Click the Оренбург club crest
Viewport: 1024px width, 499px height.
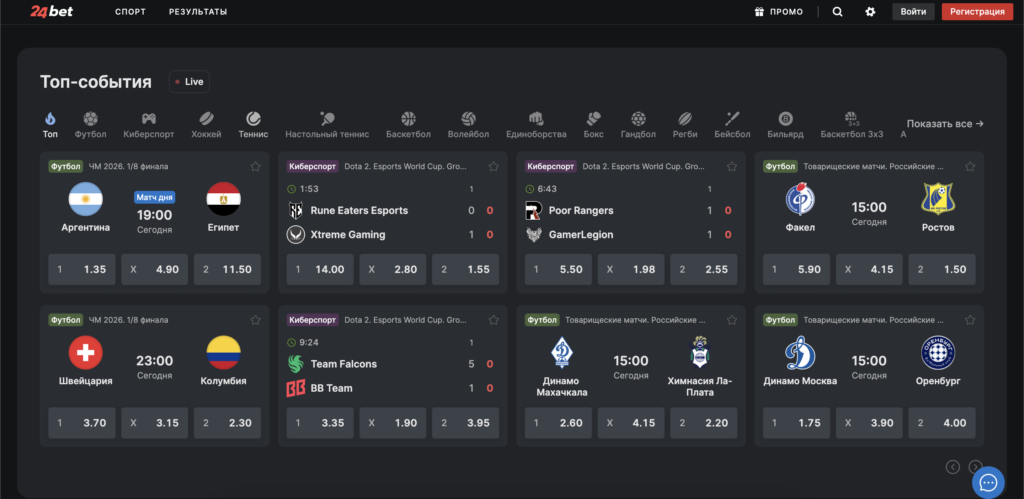938,353
